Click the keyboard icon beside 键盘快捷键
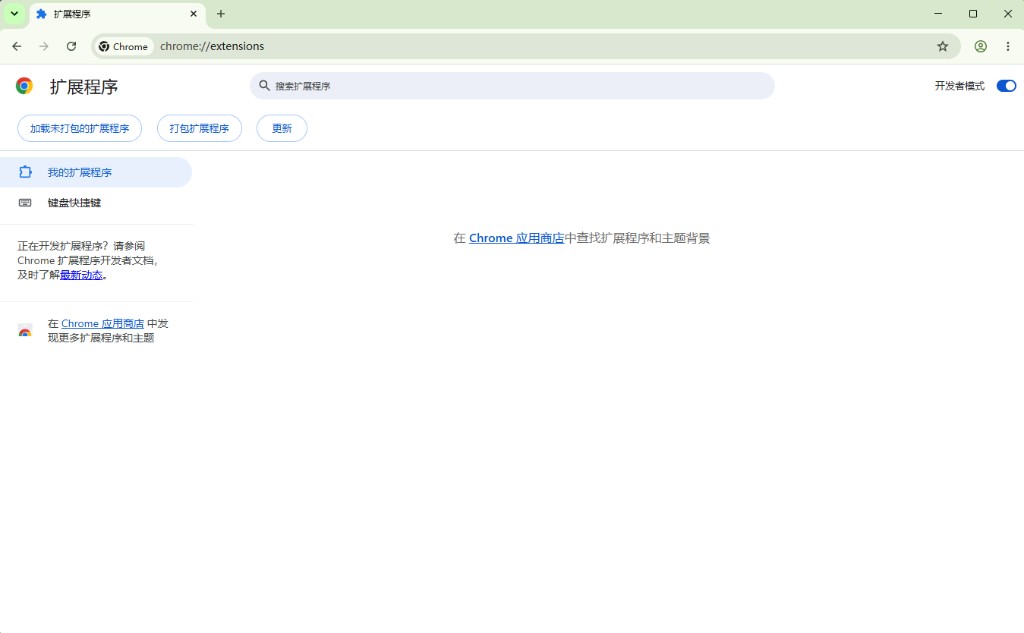This screenshot has width=1024, height=633. point(25,203)
